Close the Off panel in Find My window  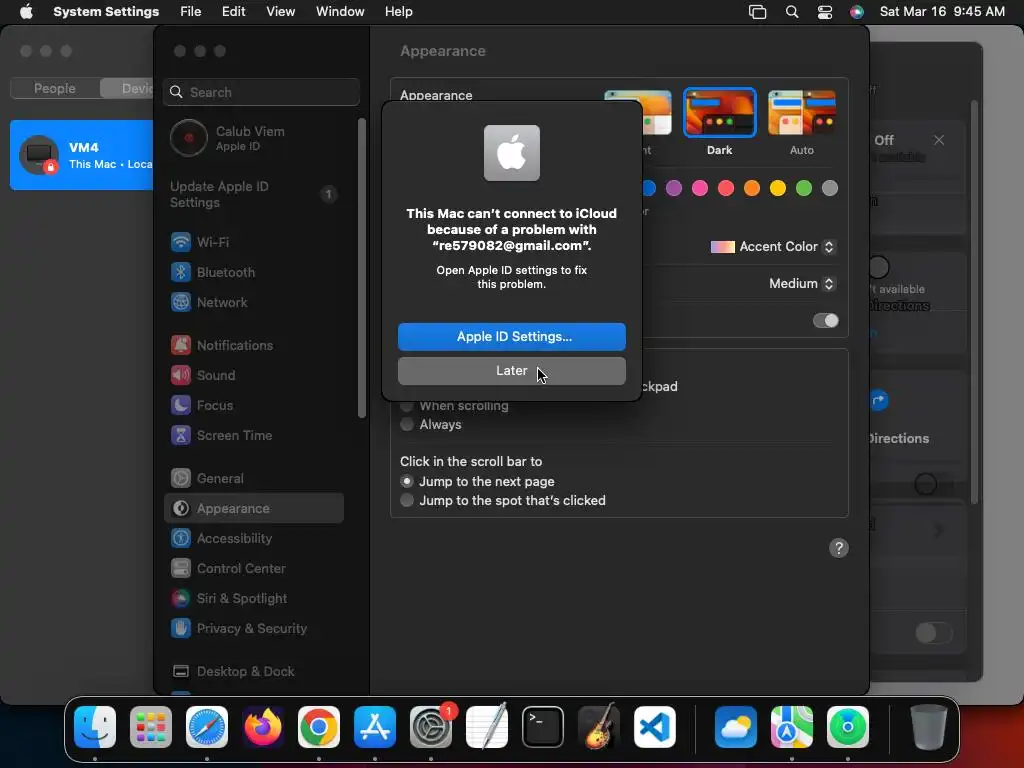(938, 140)
